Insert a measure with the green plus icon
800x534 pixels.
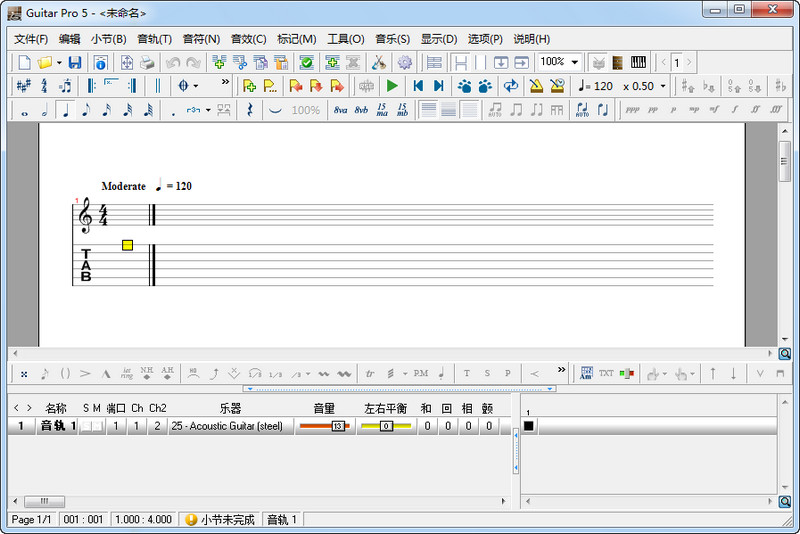(219, 62)
